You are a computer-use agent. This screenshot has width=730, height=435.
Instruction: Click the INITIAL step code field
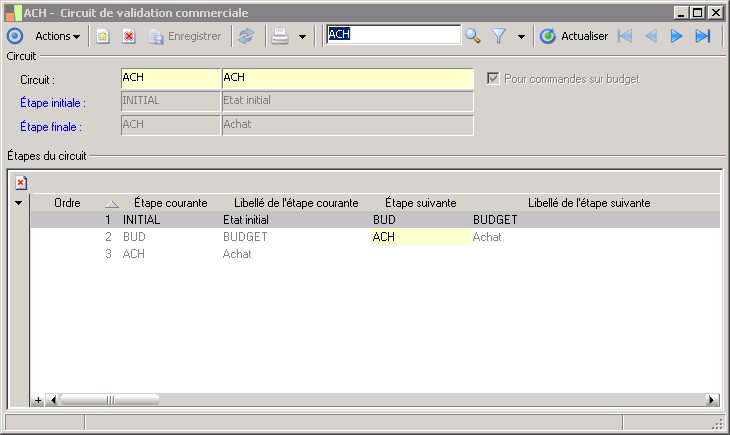click(x=170, y=101)
